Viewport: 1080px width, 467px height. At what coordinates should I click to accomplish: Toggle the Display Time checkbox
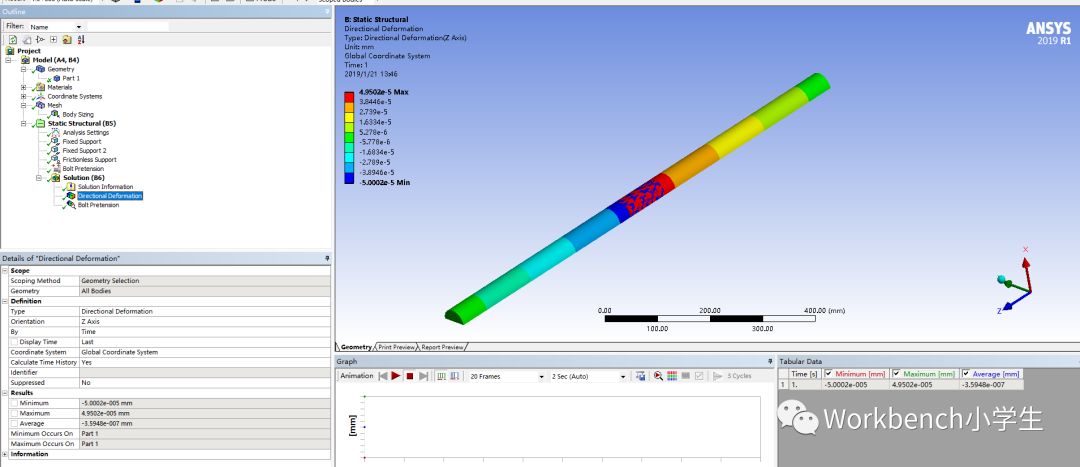(x=14, y=342)
